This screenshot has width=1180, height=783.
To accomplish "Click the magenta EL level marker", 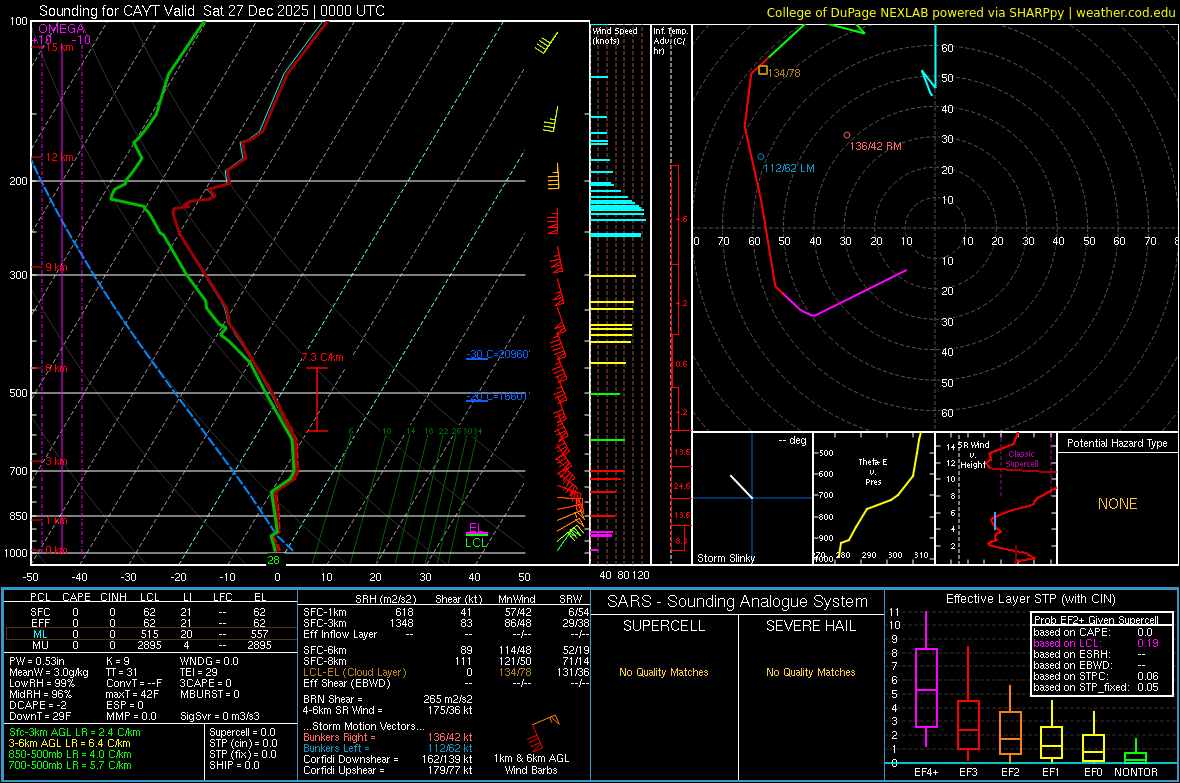I will 476,529.
